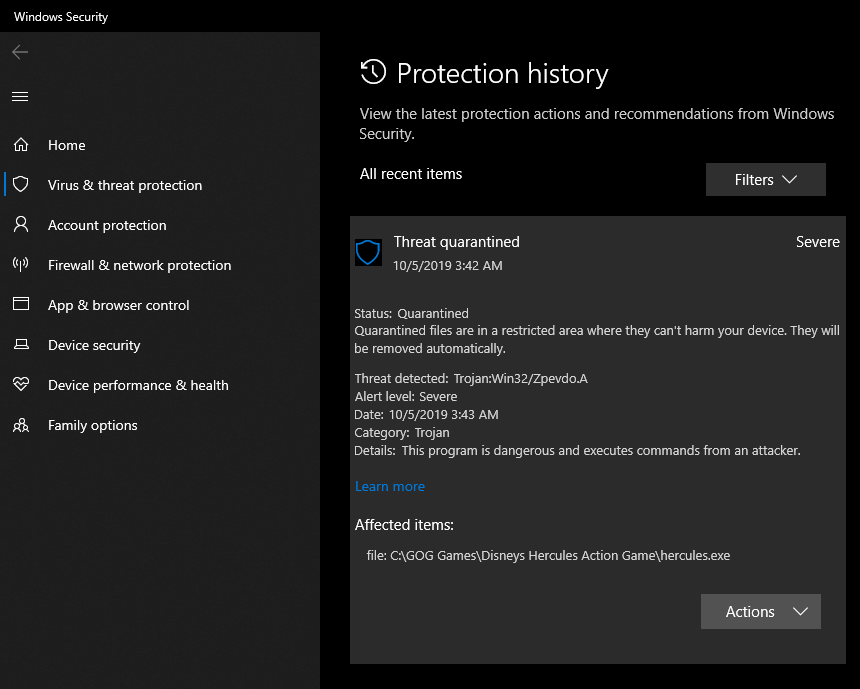The image size is (860, 689).
Task: Click the Family options people icon
Action: pyautogui.click(x=21, y=425)
